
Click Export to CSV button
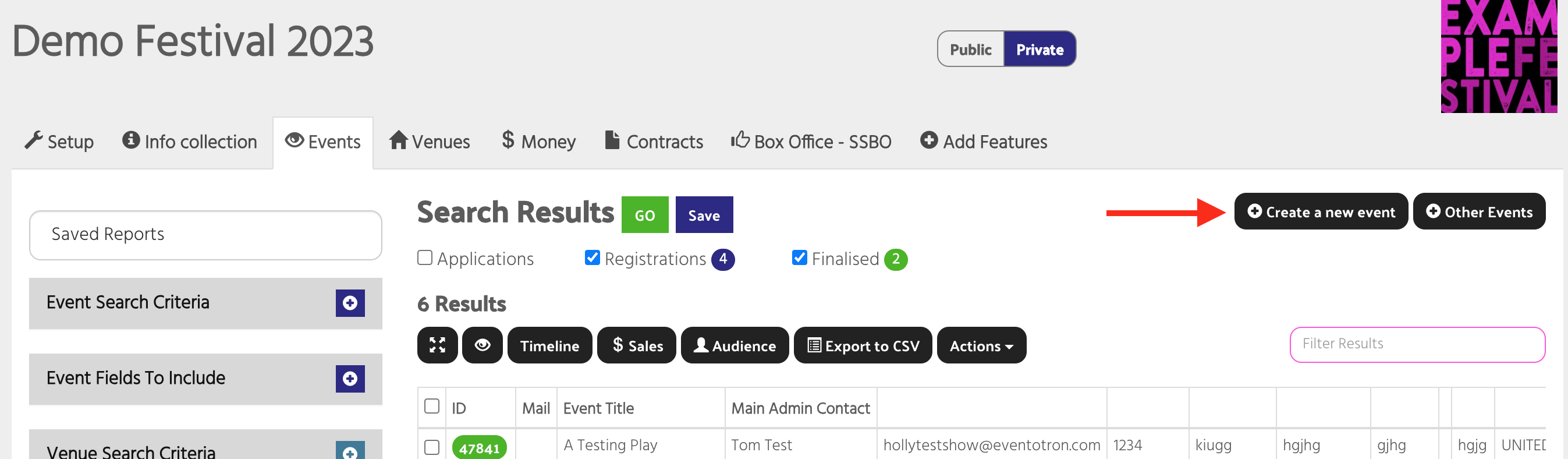(x=863, y=345)
